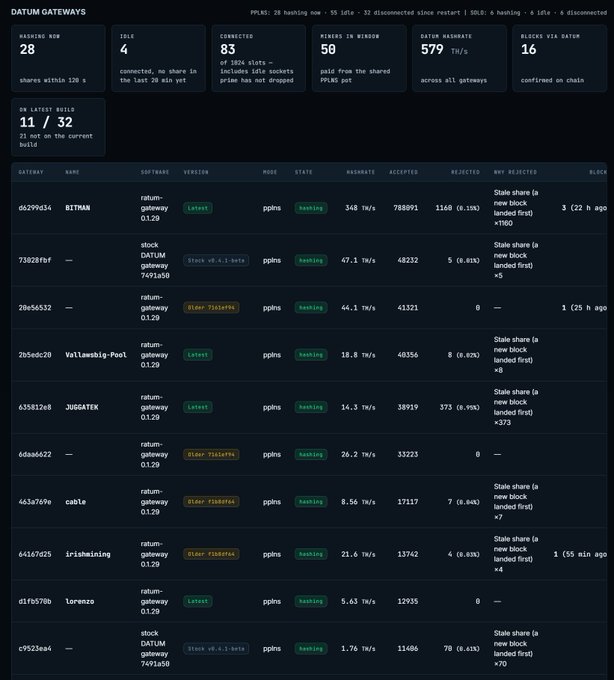Click the 1 (55 min ago) block cell

pos(580,554)
